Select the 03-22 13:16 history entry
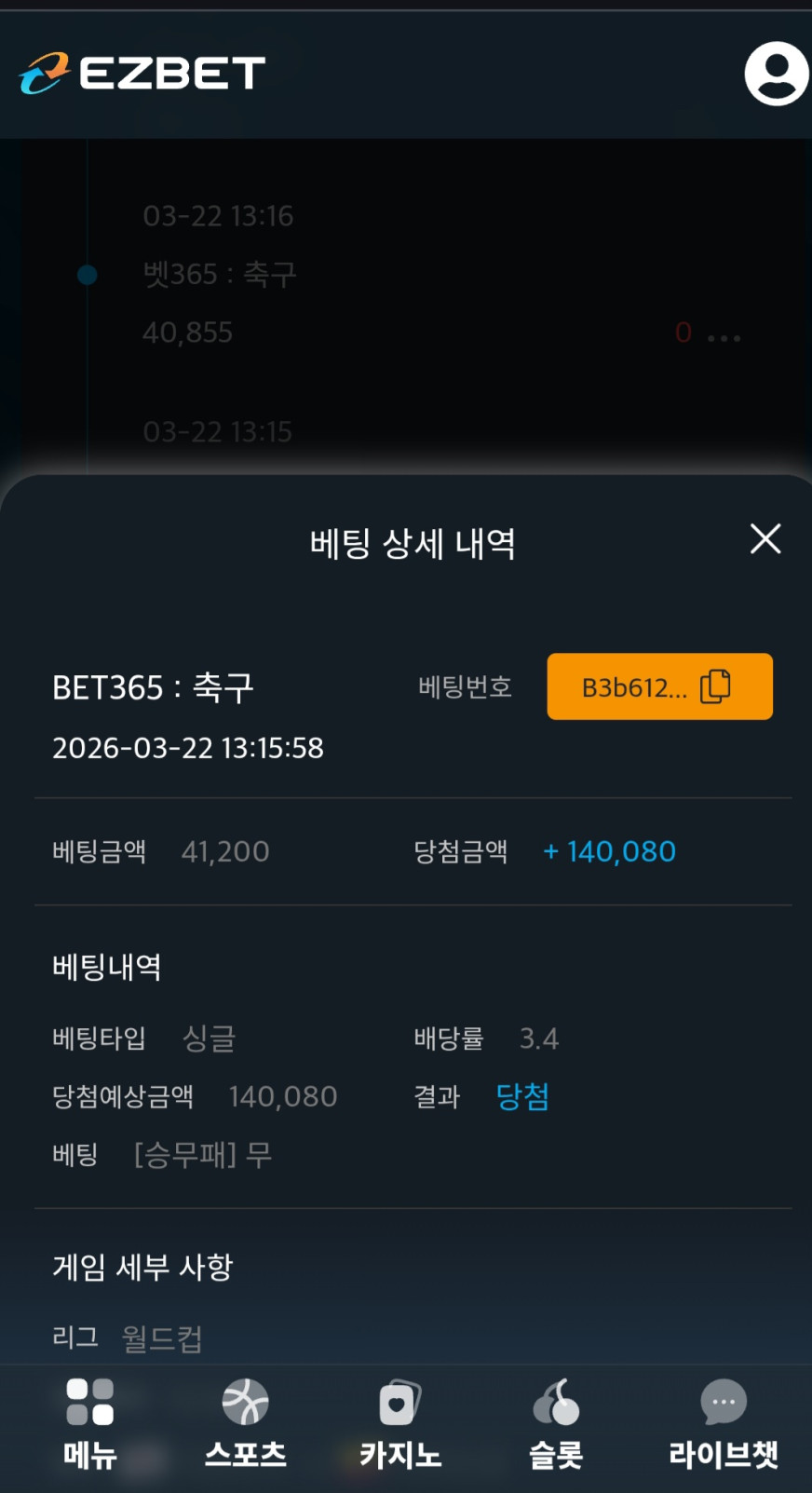812x1493 pixels. [x=218, y=216]
